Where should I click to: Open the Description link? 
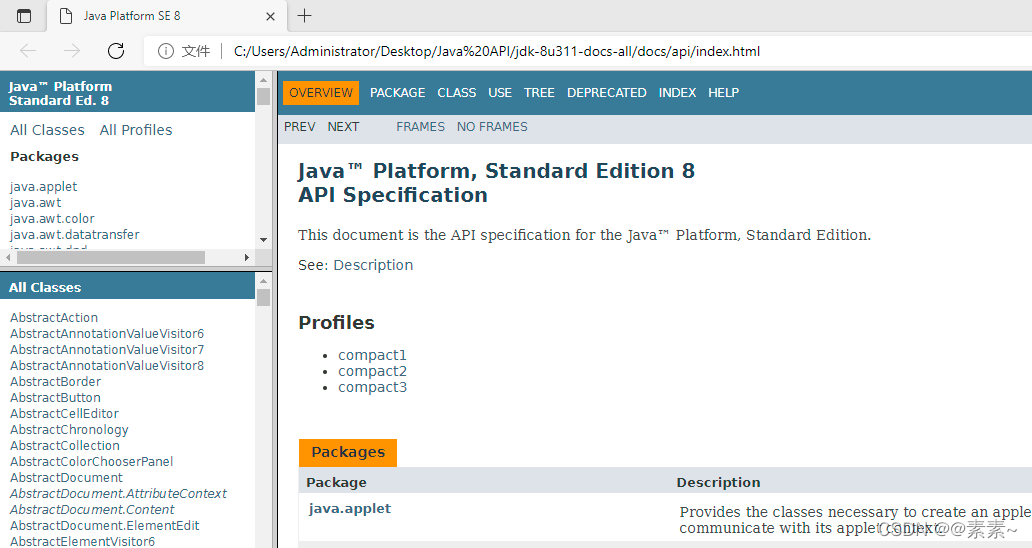(x=373, y=265)
